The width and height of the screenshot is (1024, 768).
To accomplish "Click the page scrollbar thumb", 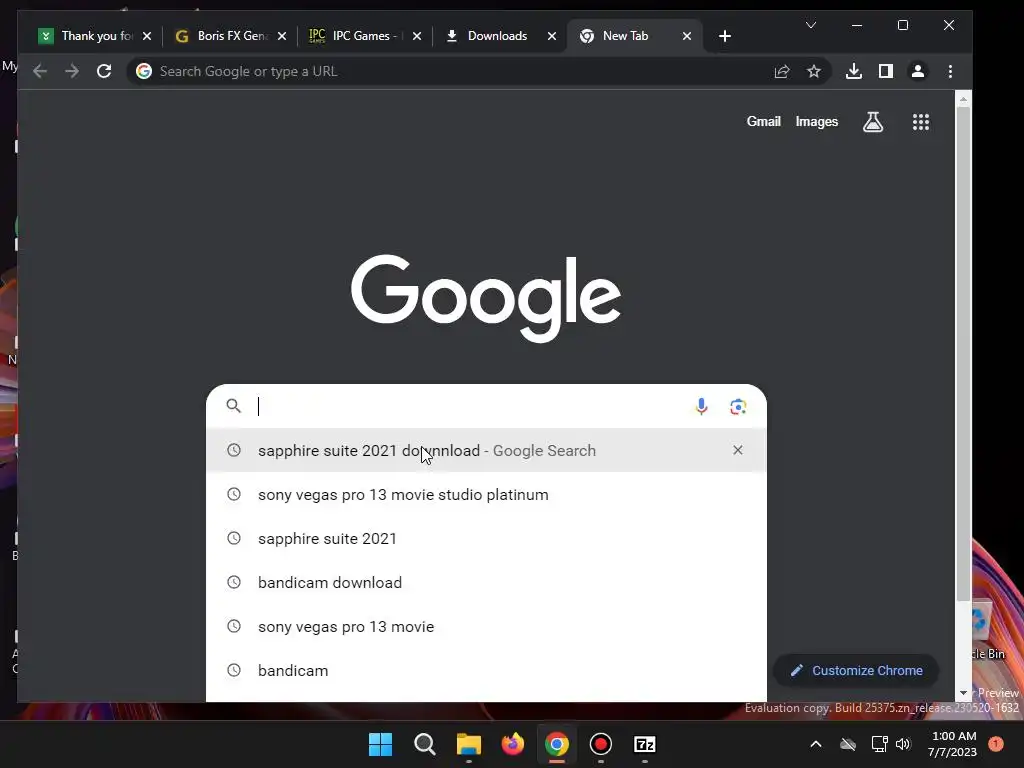I will [x=963, y=353].
